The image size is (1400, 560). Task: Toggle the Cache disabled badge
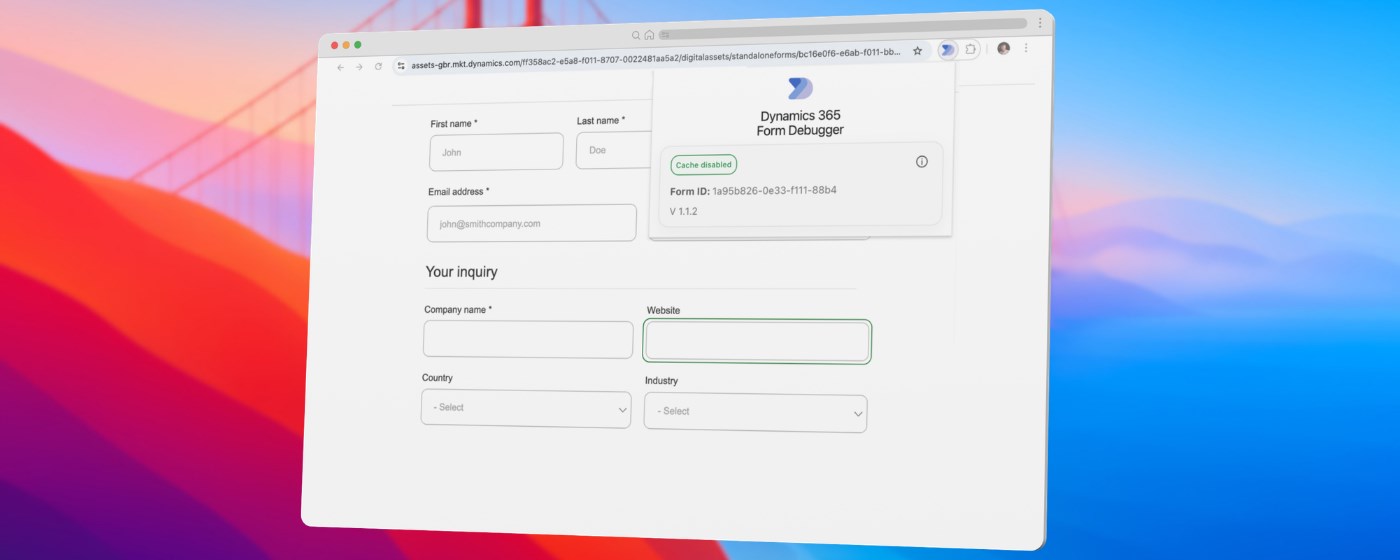pos(704,165)
